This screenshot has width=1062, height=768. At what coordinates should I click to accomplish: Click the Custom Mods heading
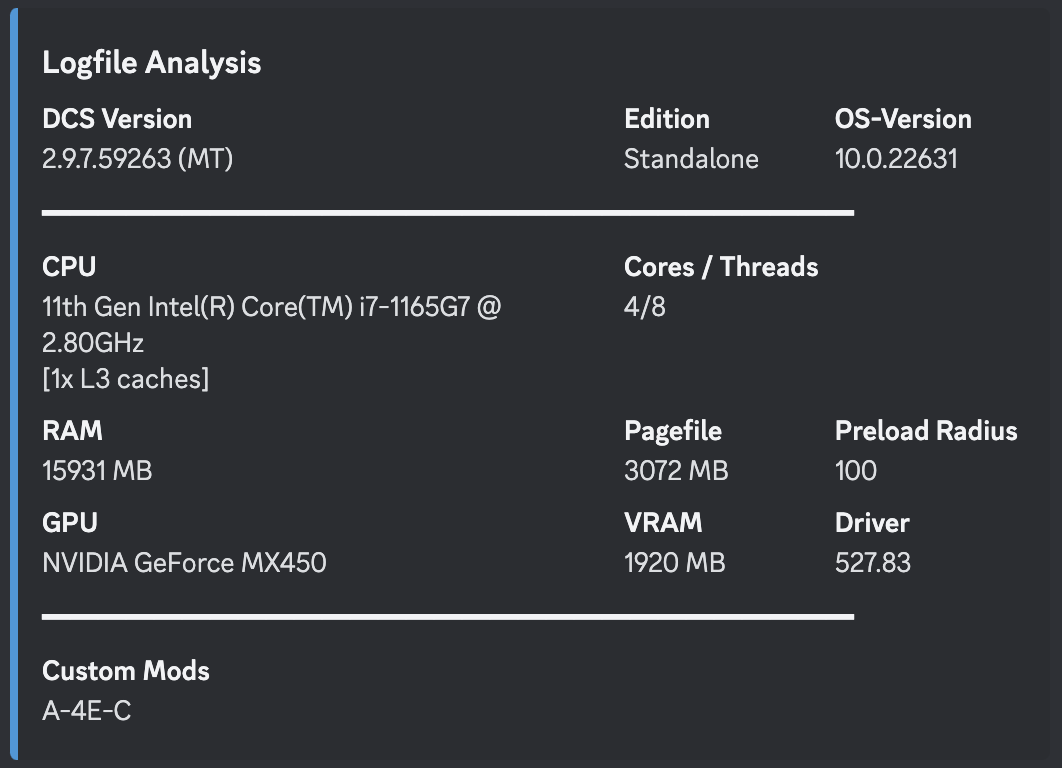coord(126,671)
